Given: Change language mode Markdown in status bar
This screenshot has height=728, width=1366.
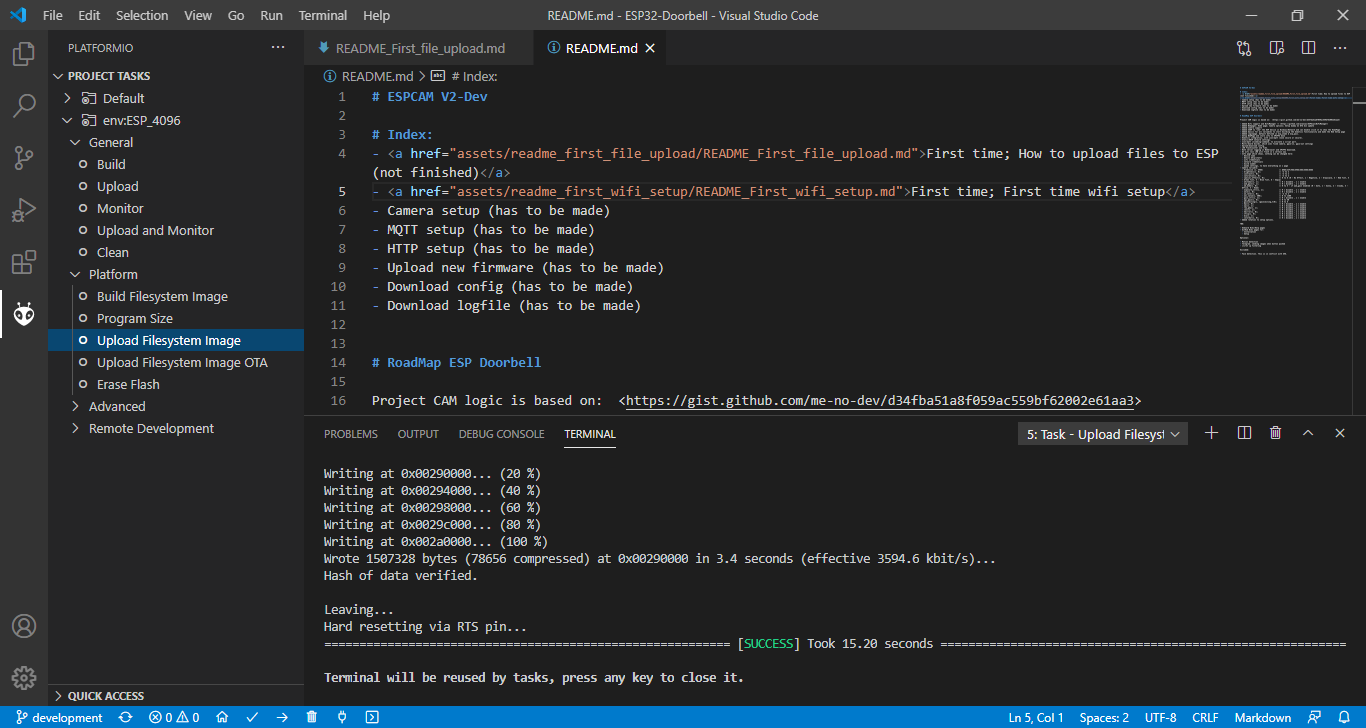Looking at the screenshot, I should [1263, 717].
